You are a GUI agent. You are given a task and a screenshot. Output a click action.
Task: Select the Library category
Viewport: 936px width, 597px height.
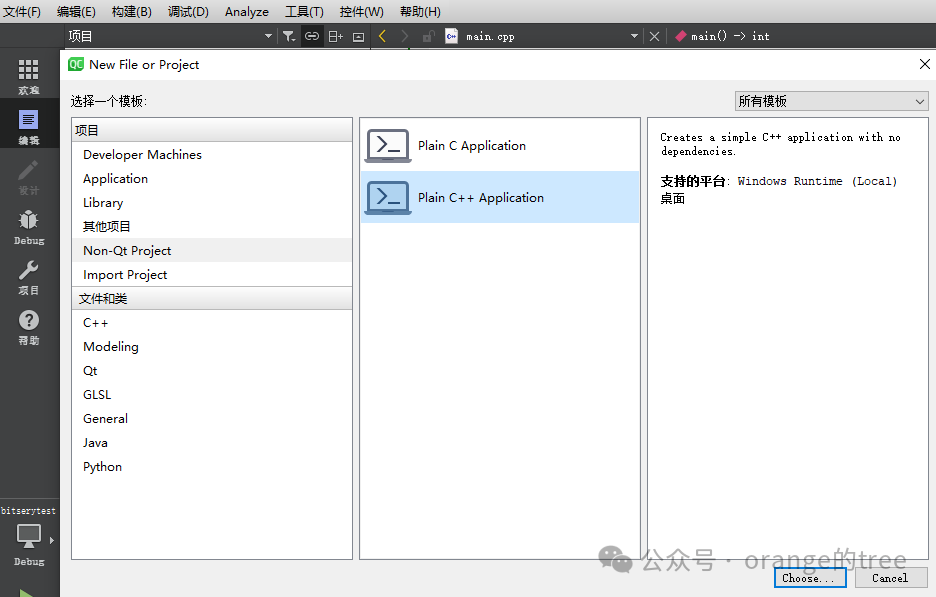(212, 202)
